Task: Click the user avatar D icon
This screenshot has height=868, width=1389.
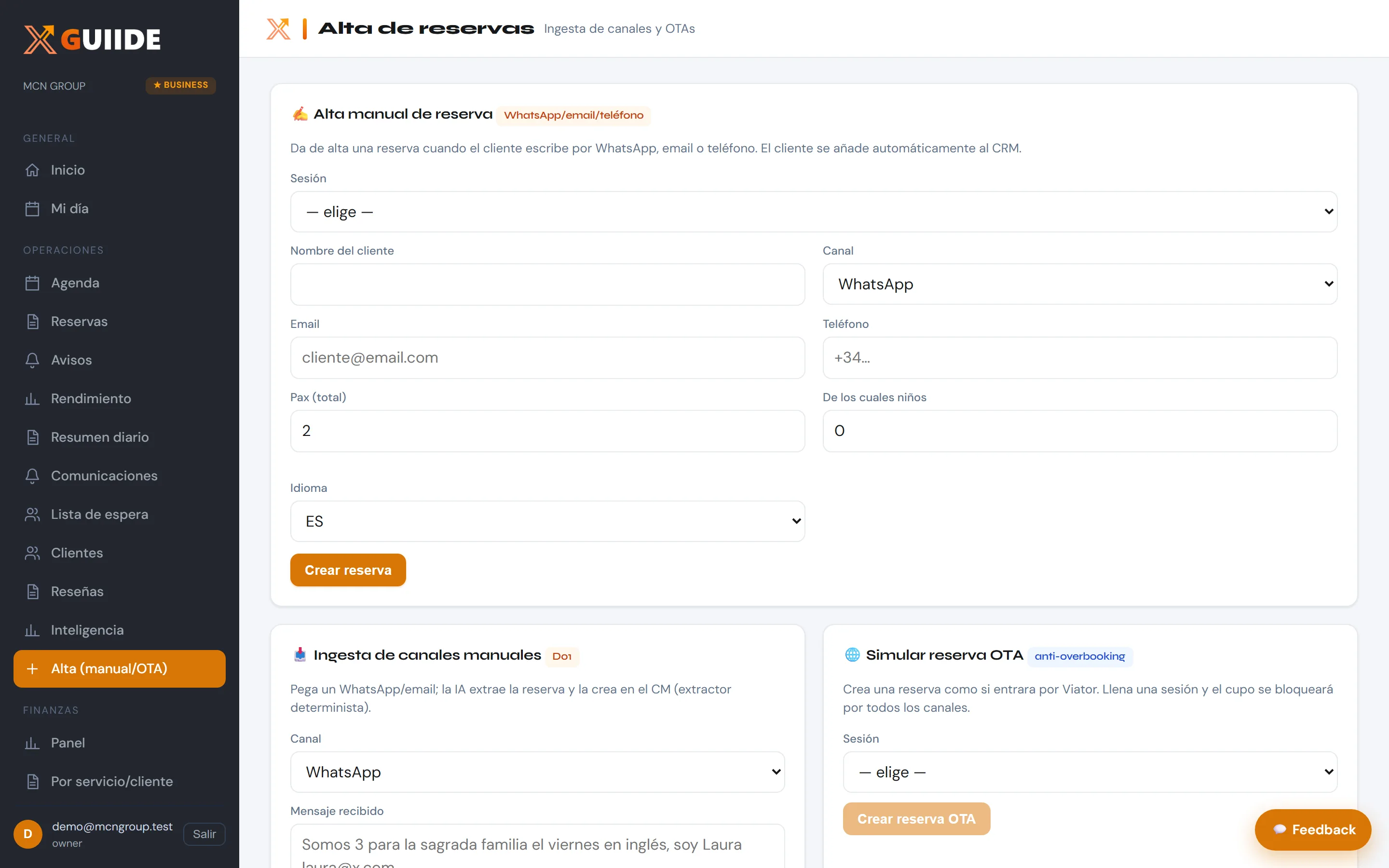Action: click(x=27, y=834)
